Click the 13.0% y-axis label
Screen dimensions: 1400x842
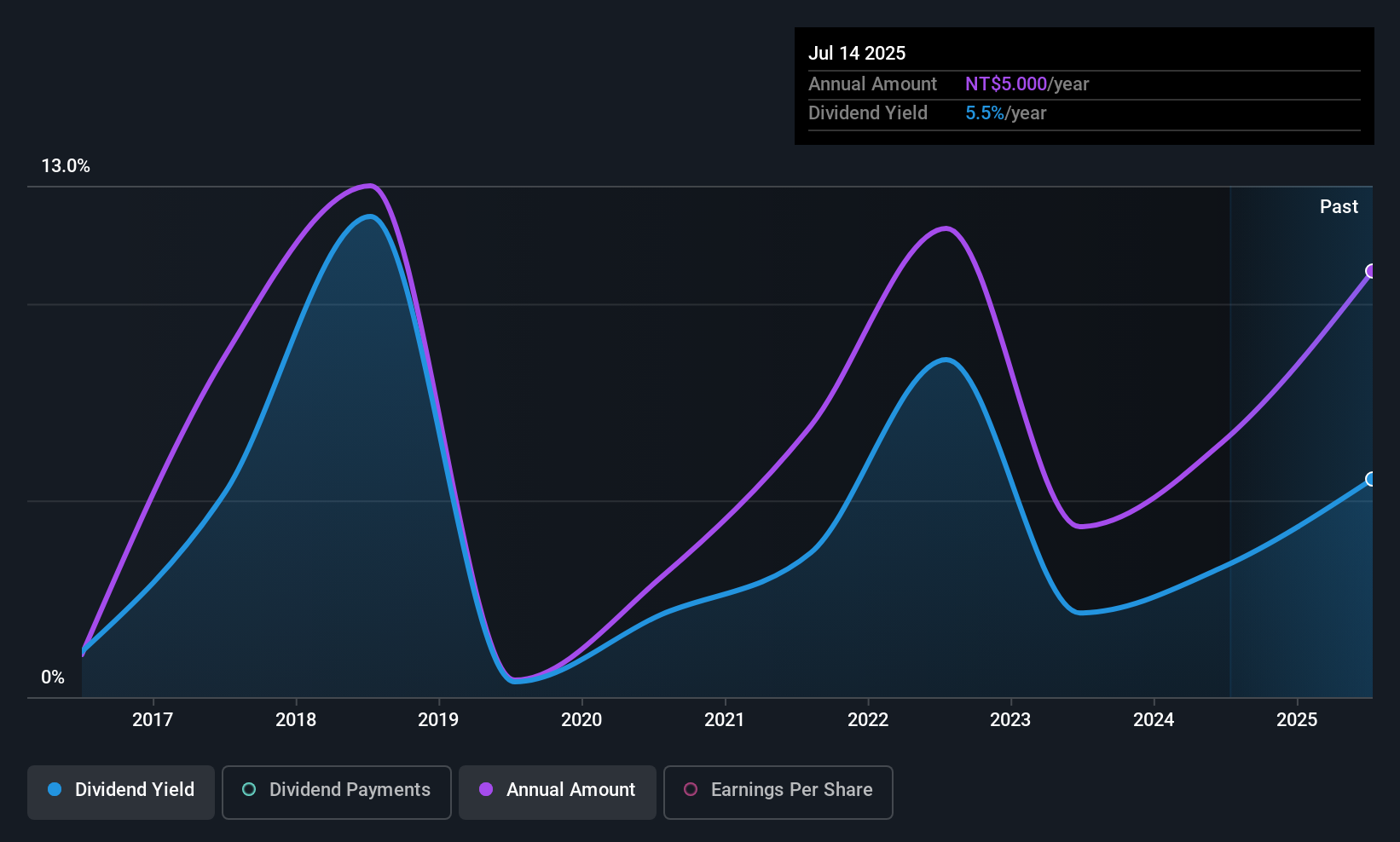pos(66,166)
